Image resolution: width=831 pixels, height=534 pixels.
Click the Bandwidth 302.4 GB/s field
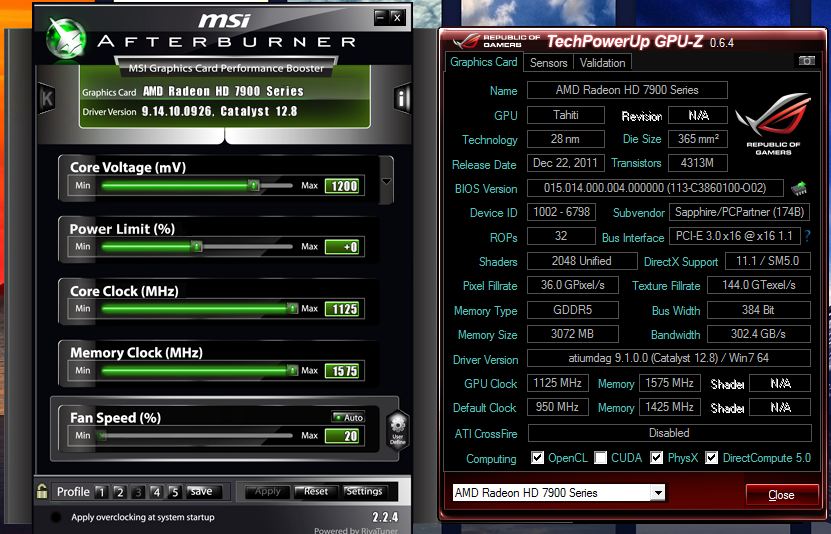pyautogui.click(x=758, y=334)
